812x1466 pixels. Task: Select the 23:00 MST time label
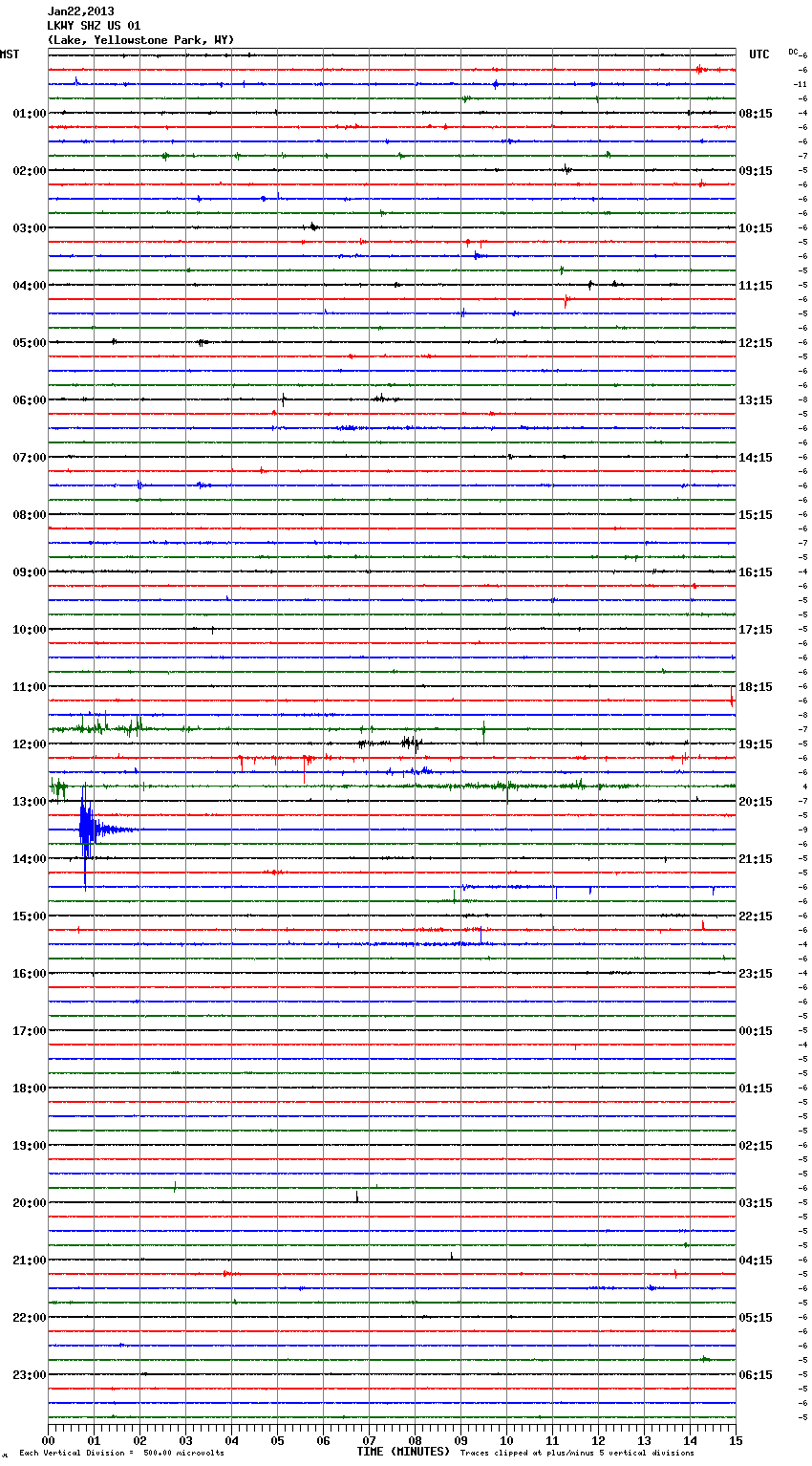[x=30, y=1375]
